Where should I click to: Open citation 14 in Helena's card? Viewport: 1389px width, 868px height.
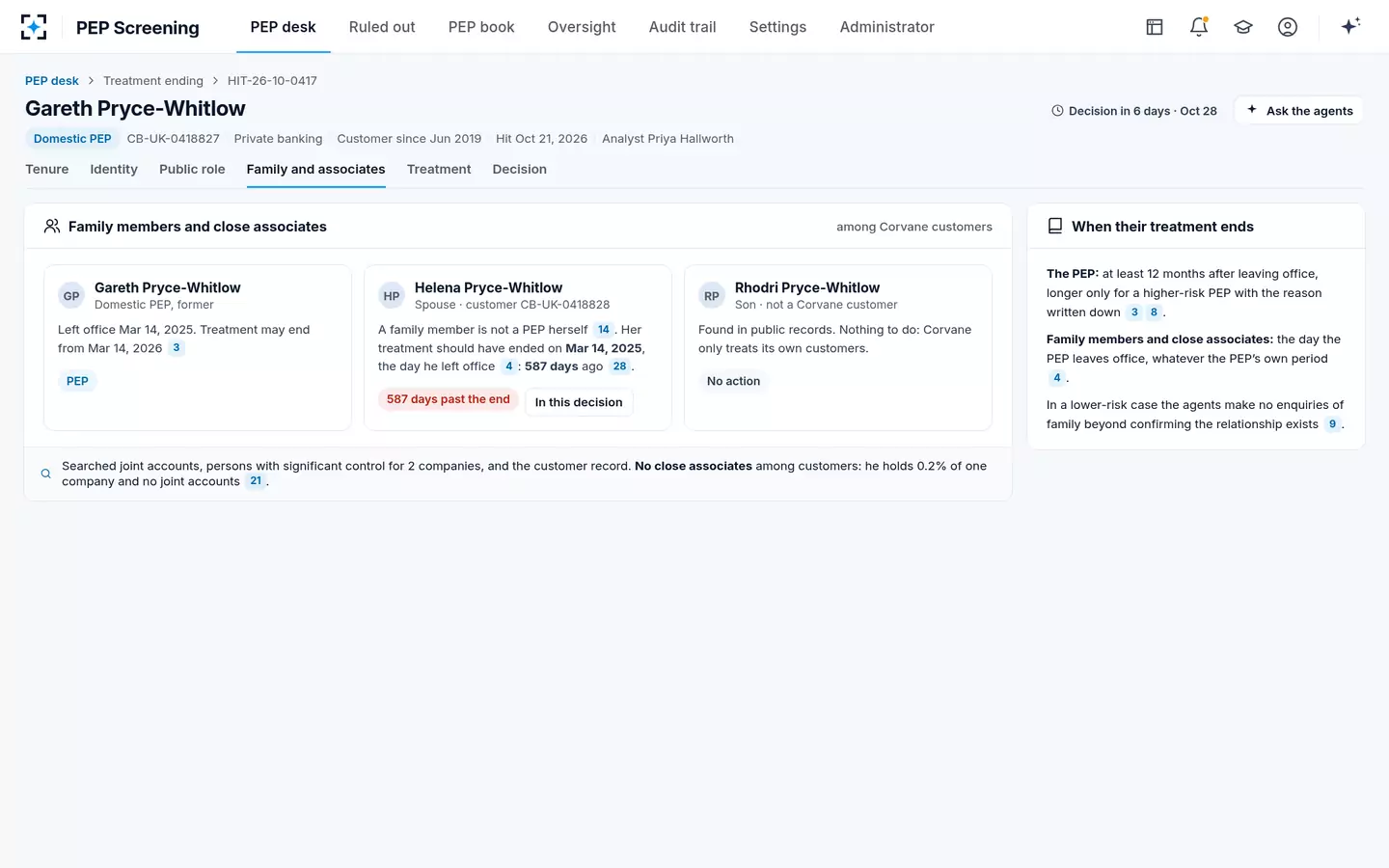[604, 330]
